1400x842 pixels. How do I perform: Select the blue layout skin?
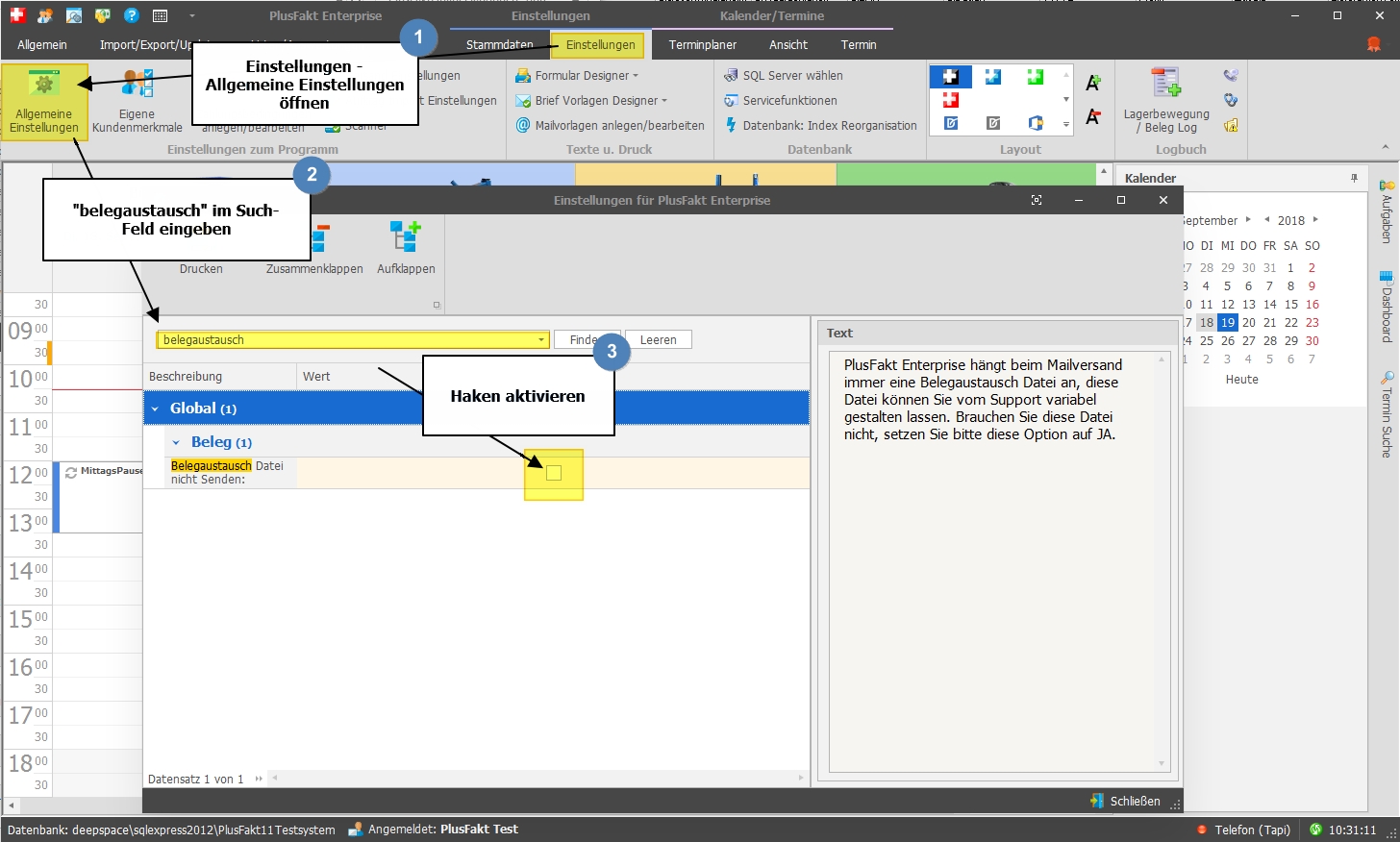[x=993, y=77]
